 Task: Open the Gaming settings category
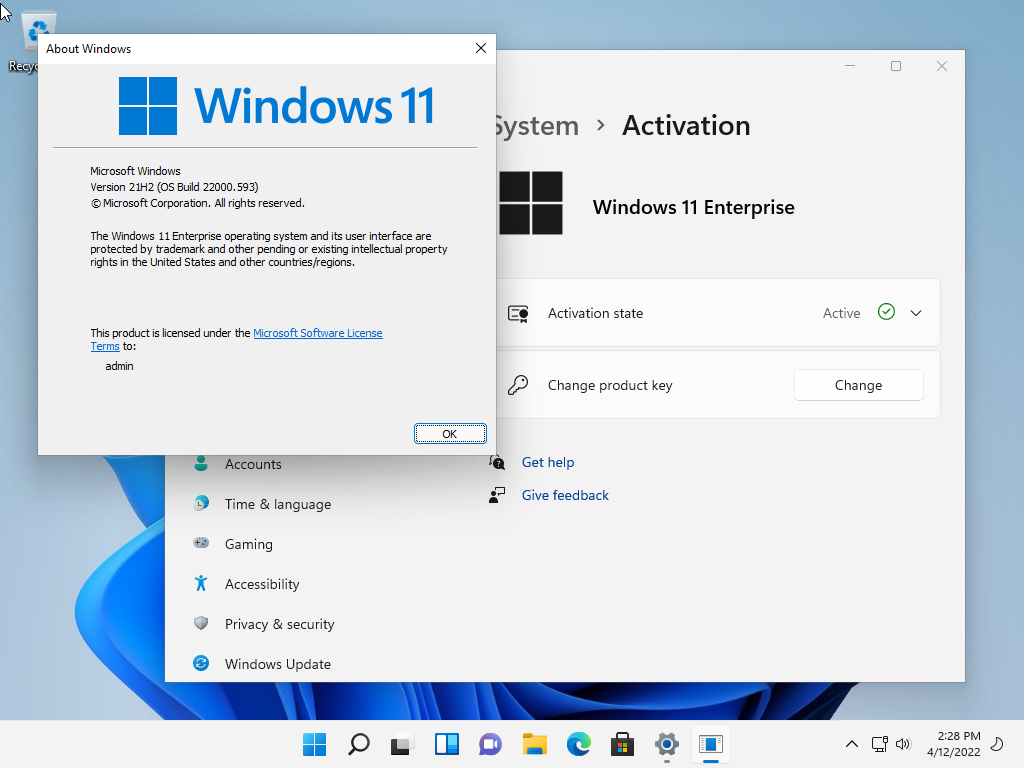(x=249, y=544)
